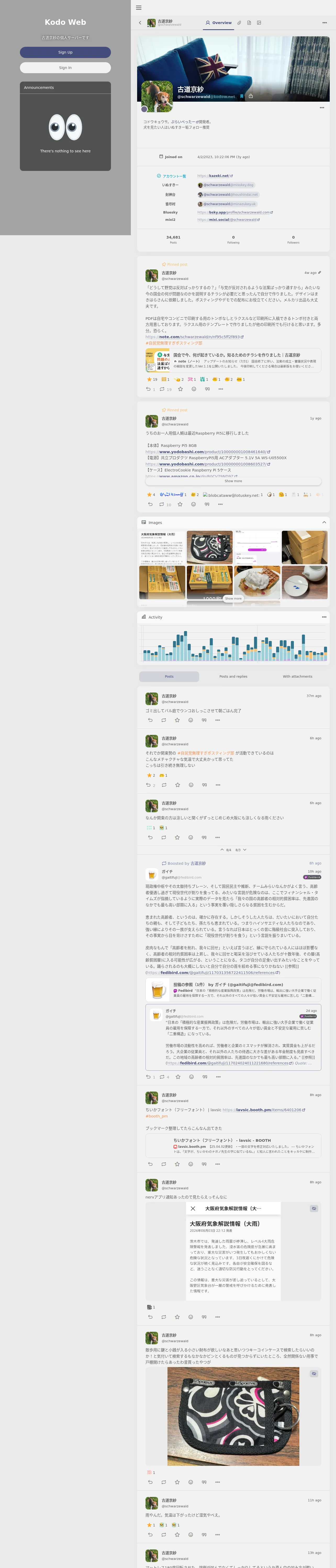Quote the pinned Raspberry Pi5 post
This screenshot has height=1568, width=336.
point(207,504)
